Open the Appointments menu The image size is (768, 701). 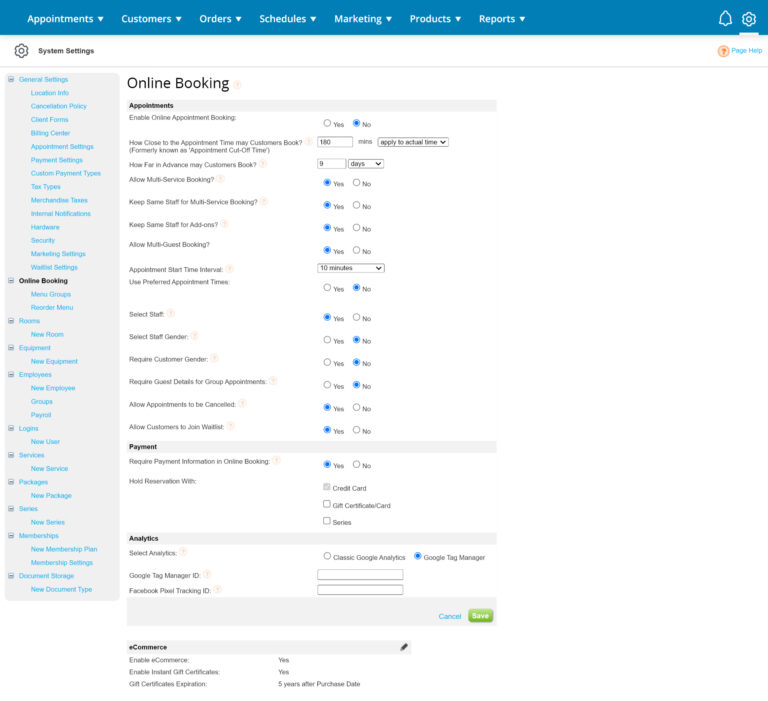coord(65,18)
